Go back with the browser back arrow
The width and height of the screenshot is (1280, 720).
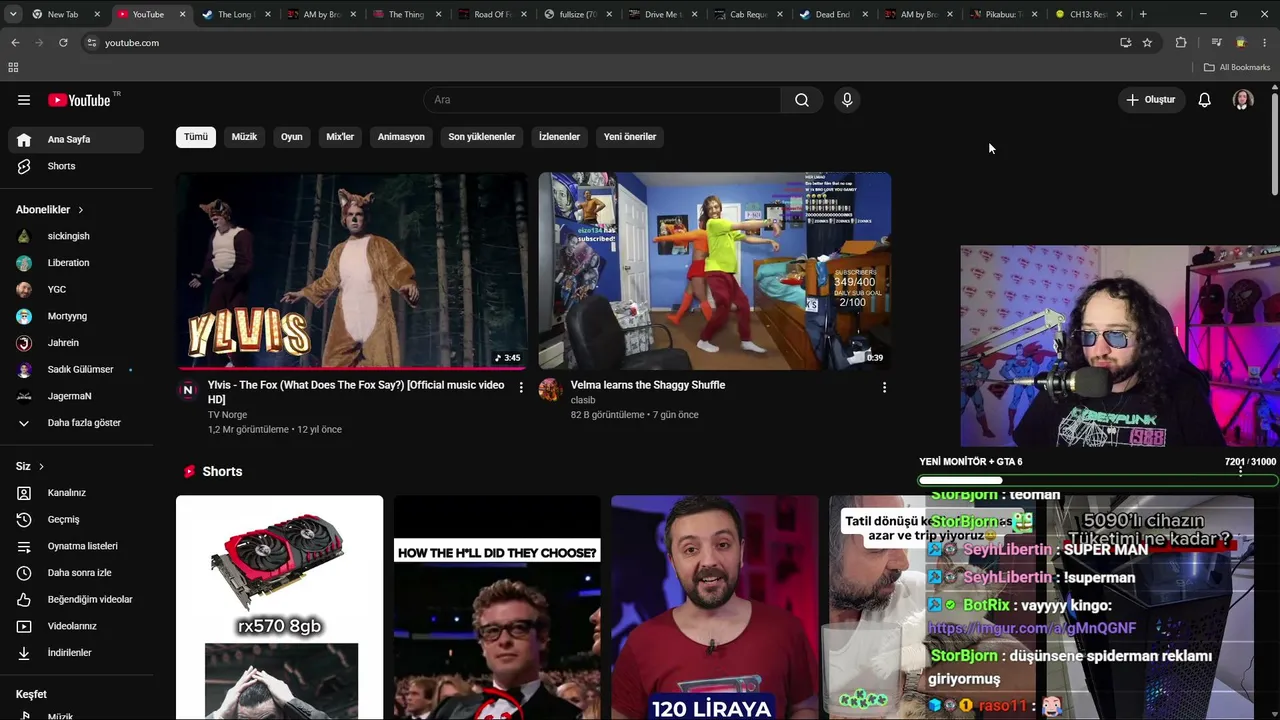pyautogui.click(x=15, y=43)
